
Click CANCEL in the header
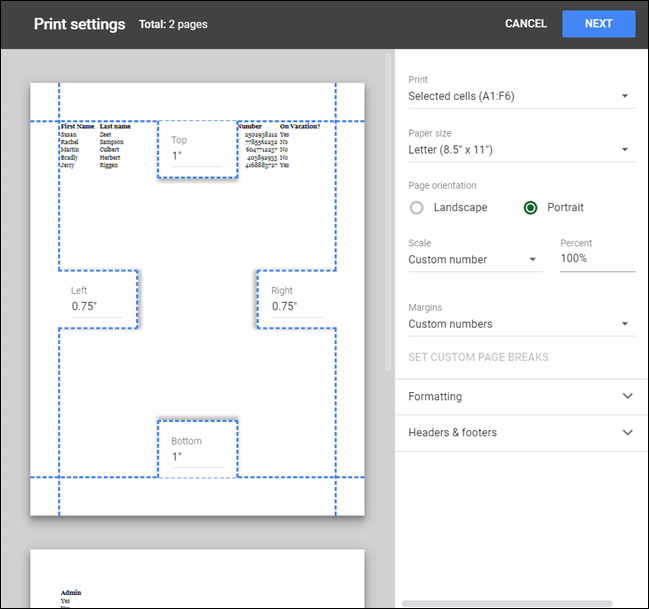(x=526, y=24)
